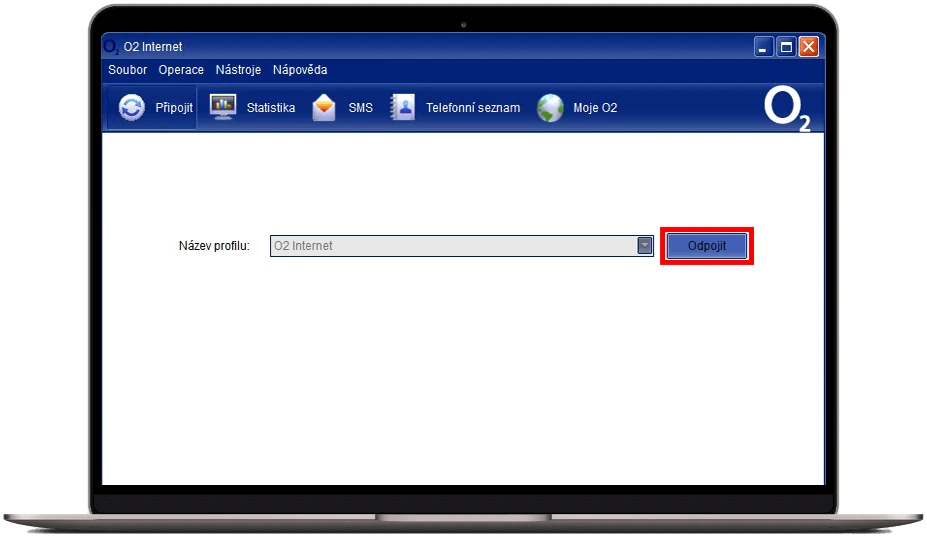Open the Operace menu

pyautogui.click(x=181, y=70)
